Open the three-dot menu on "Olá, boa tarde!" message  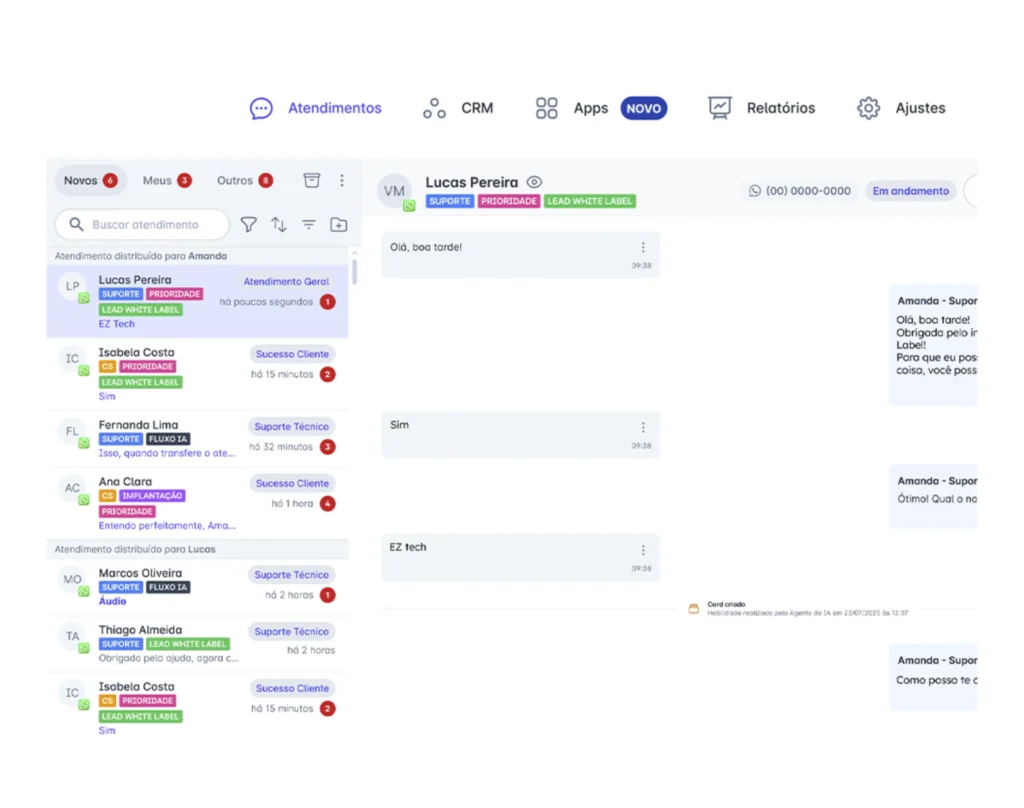click(643, 247)
